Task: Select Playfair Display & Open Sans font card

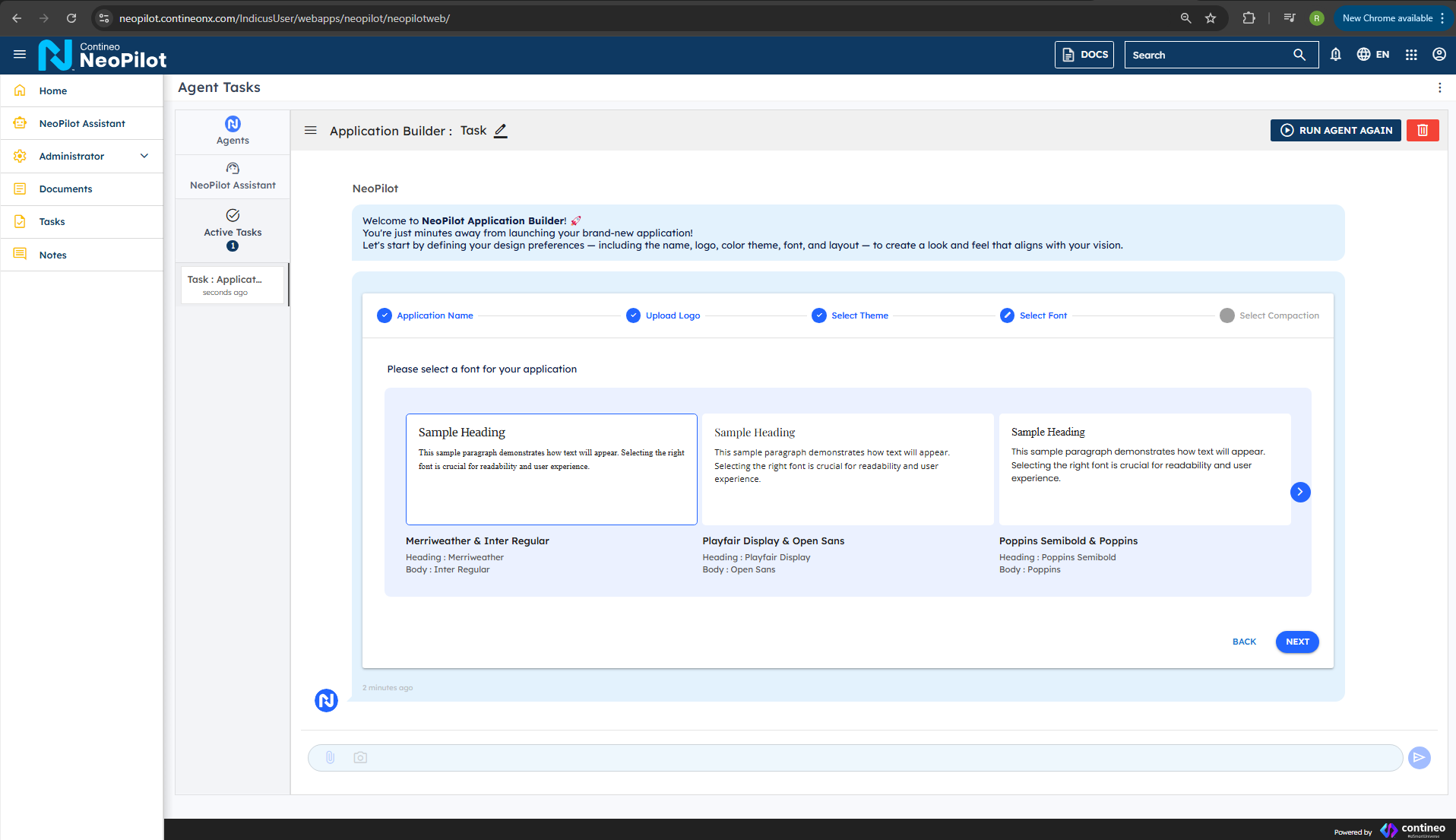Action: [x=847, y=469]
